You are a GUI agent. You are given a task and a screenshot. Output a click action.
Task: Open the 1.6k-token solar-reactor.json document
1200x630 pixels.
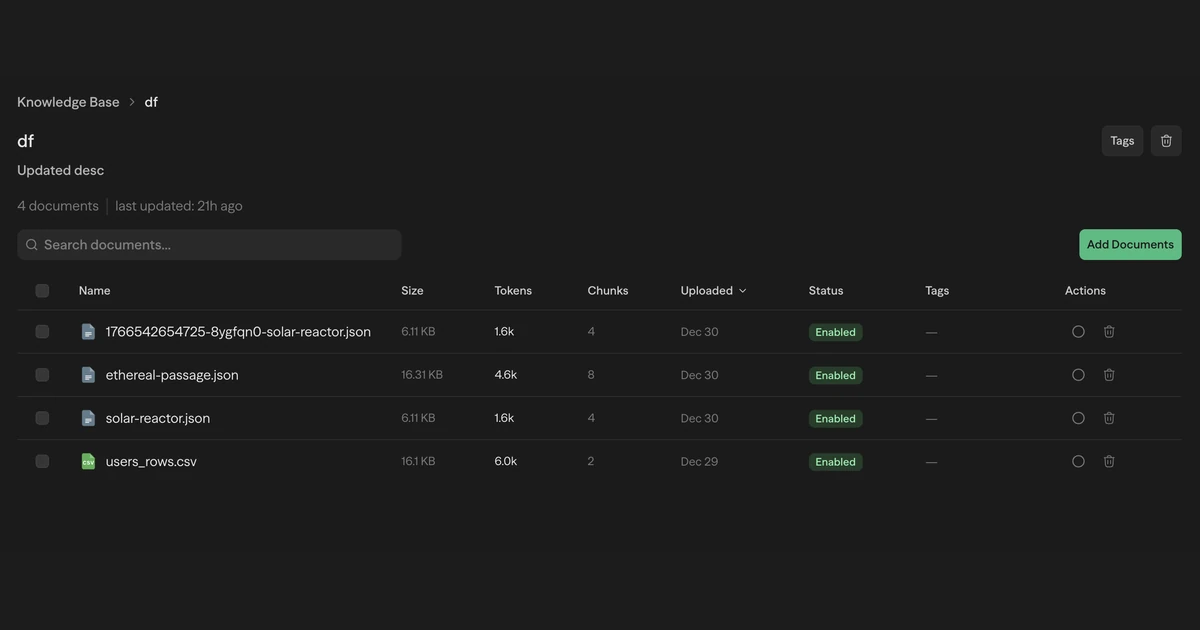[158, 418]
